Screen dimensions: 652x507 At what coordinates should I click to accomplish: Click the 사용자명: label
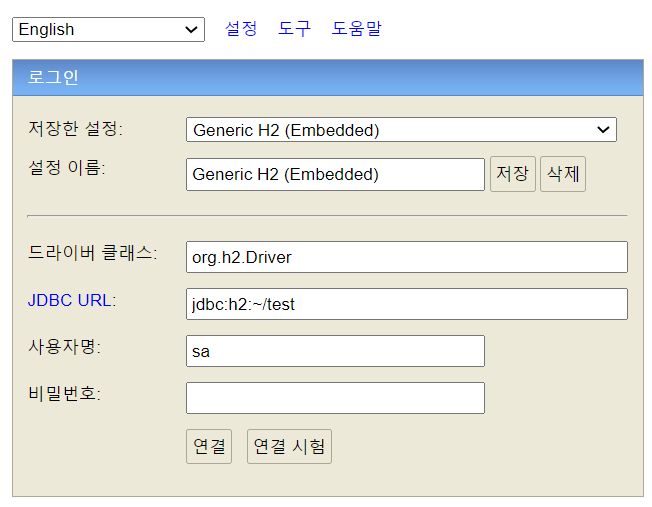pyautogui.click(x=64, y=346)
